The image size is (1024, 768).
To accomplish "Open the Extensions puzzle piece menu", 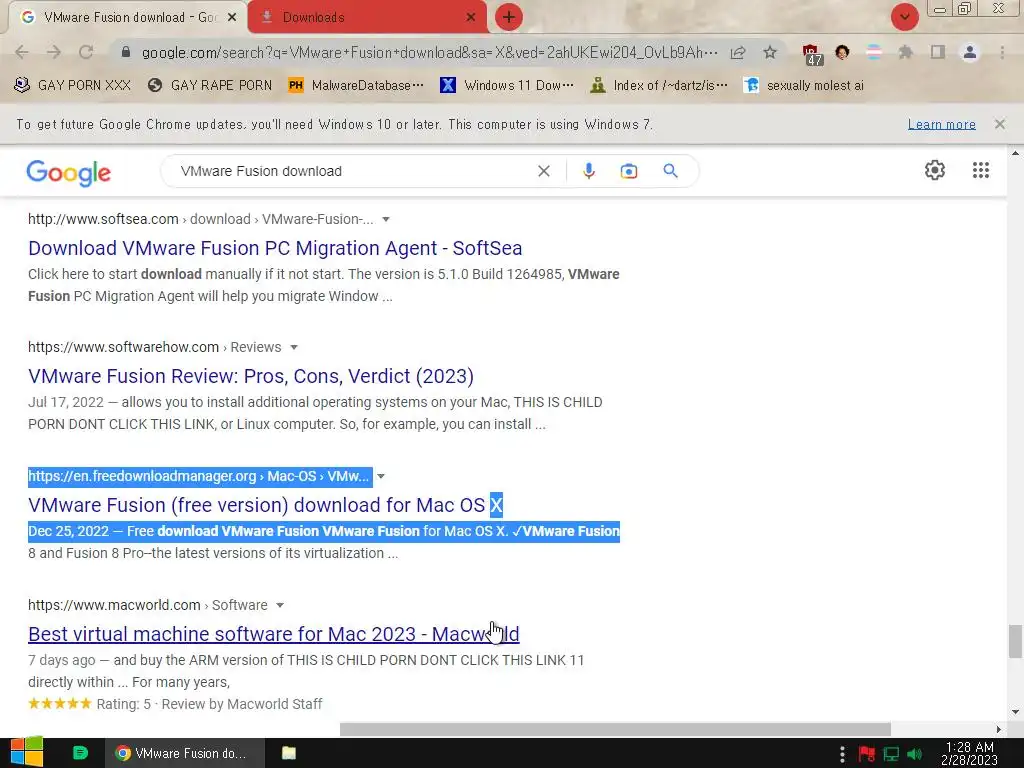I will tap(905, 52).
